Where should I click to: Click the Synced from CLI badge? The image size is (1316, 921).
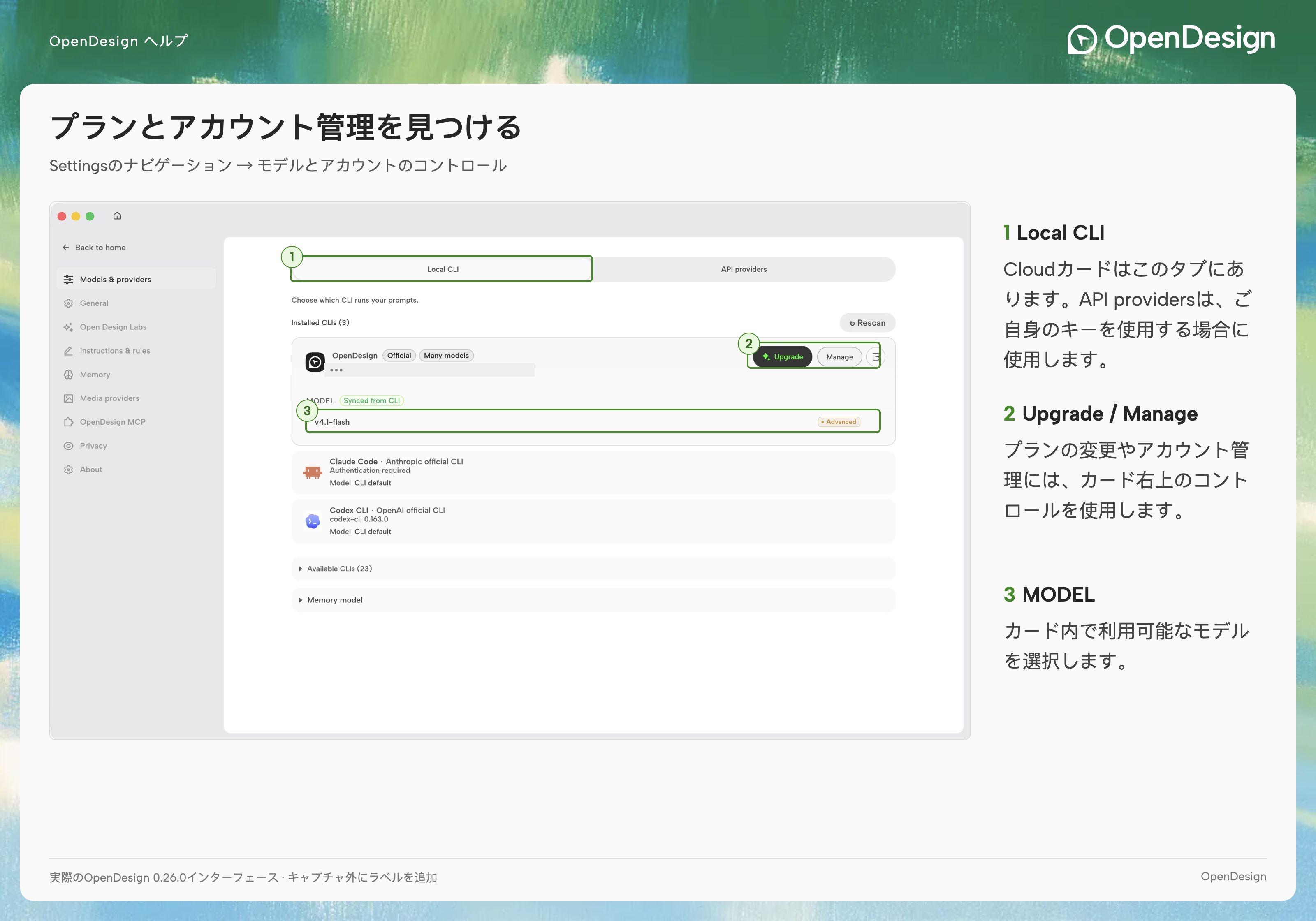[371, 400]
